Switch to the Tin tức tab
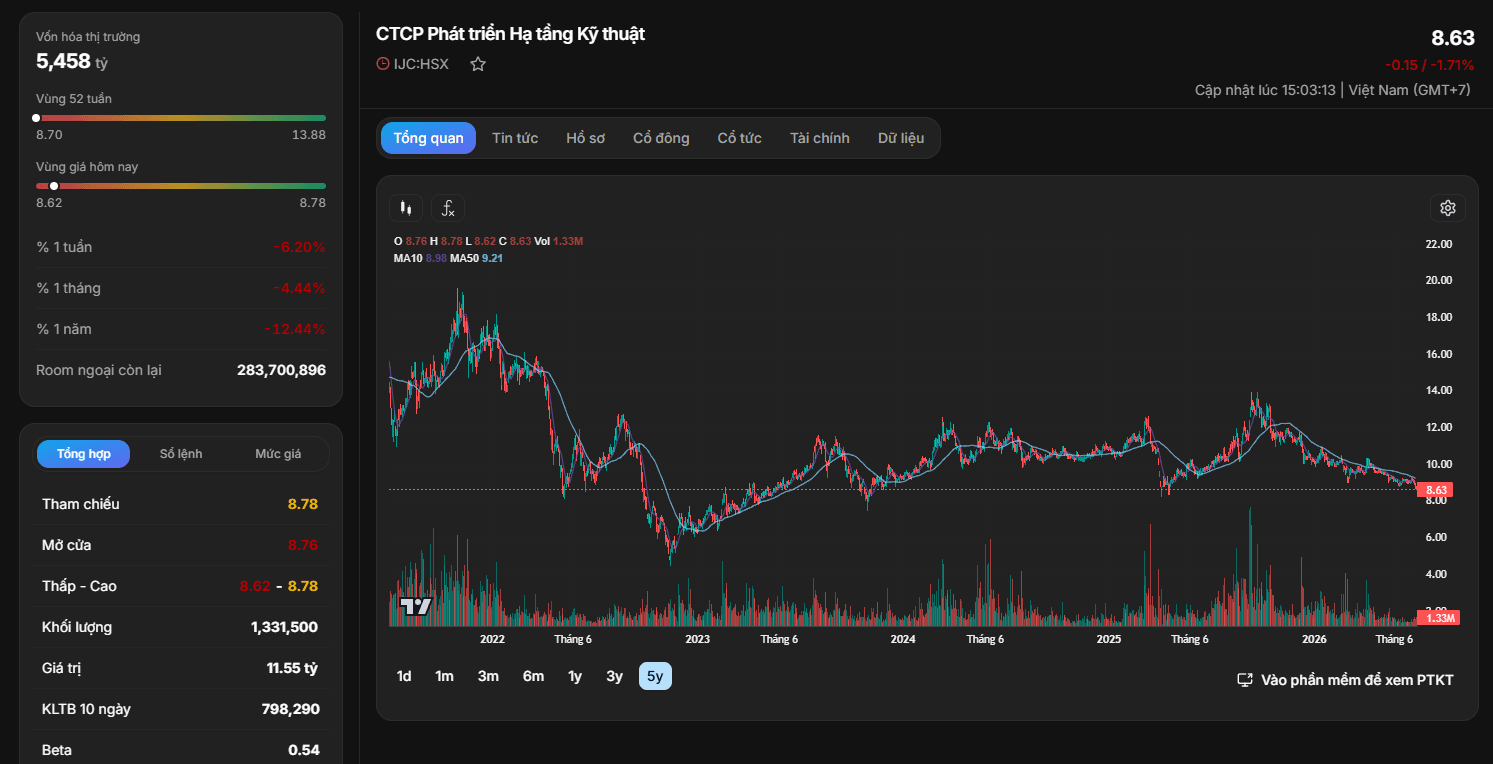The height and width of the screenshot is (764, 1493). [515, 138]
